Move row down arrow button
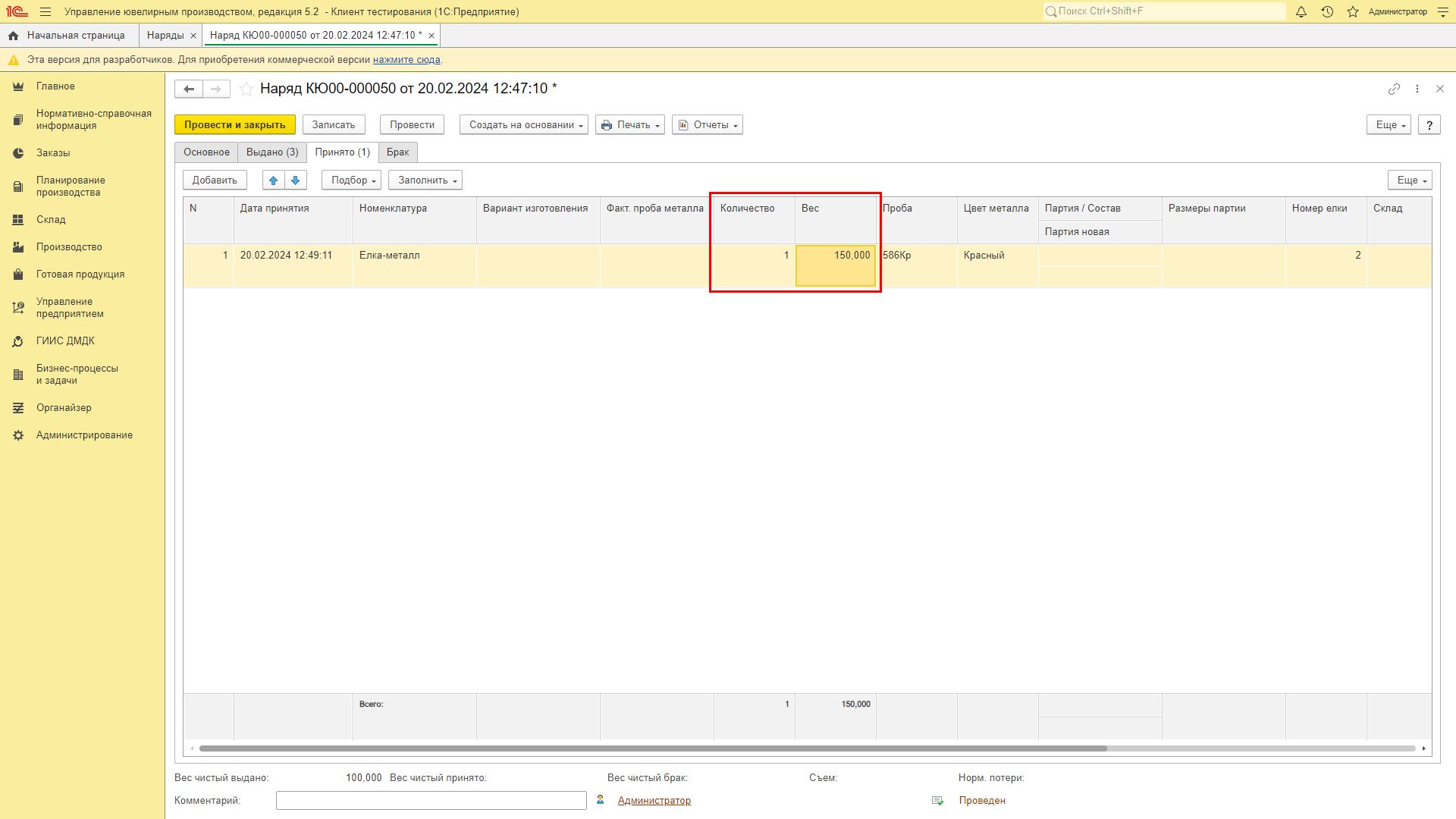This screenshot has height=819, width=1456. 296,180
